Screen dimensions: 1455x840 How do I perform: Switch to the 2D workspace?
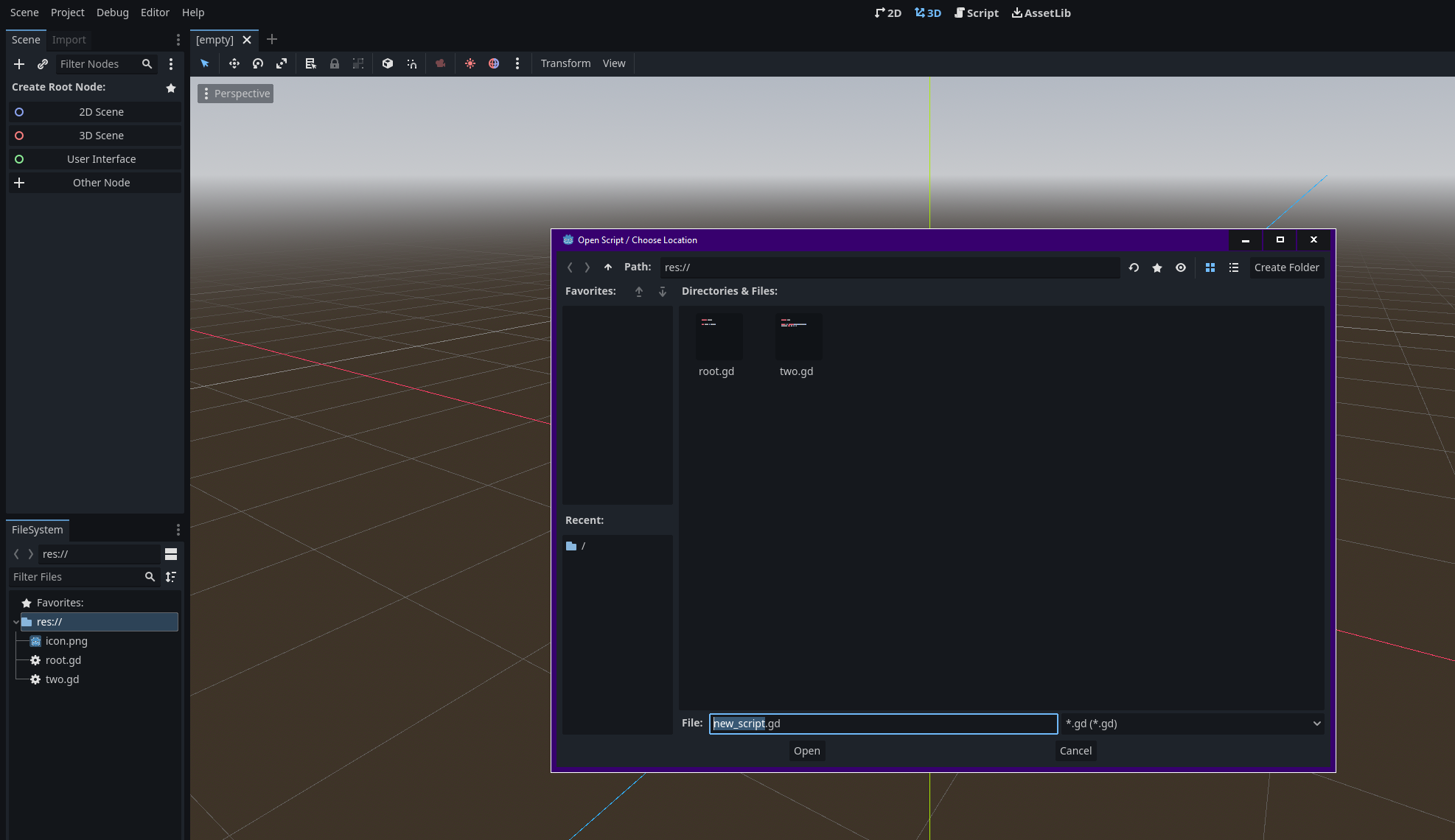(888, 13)
